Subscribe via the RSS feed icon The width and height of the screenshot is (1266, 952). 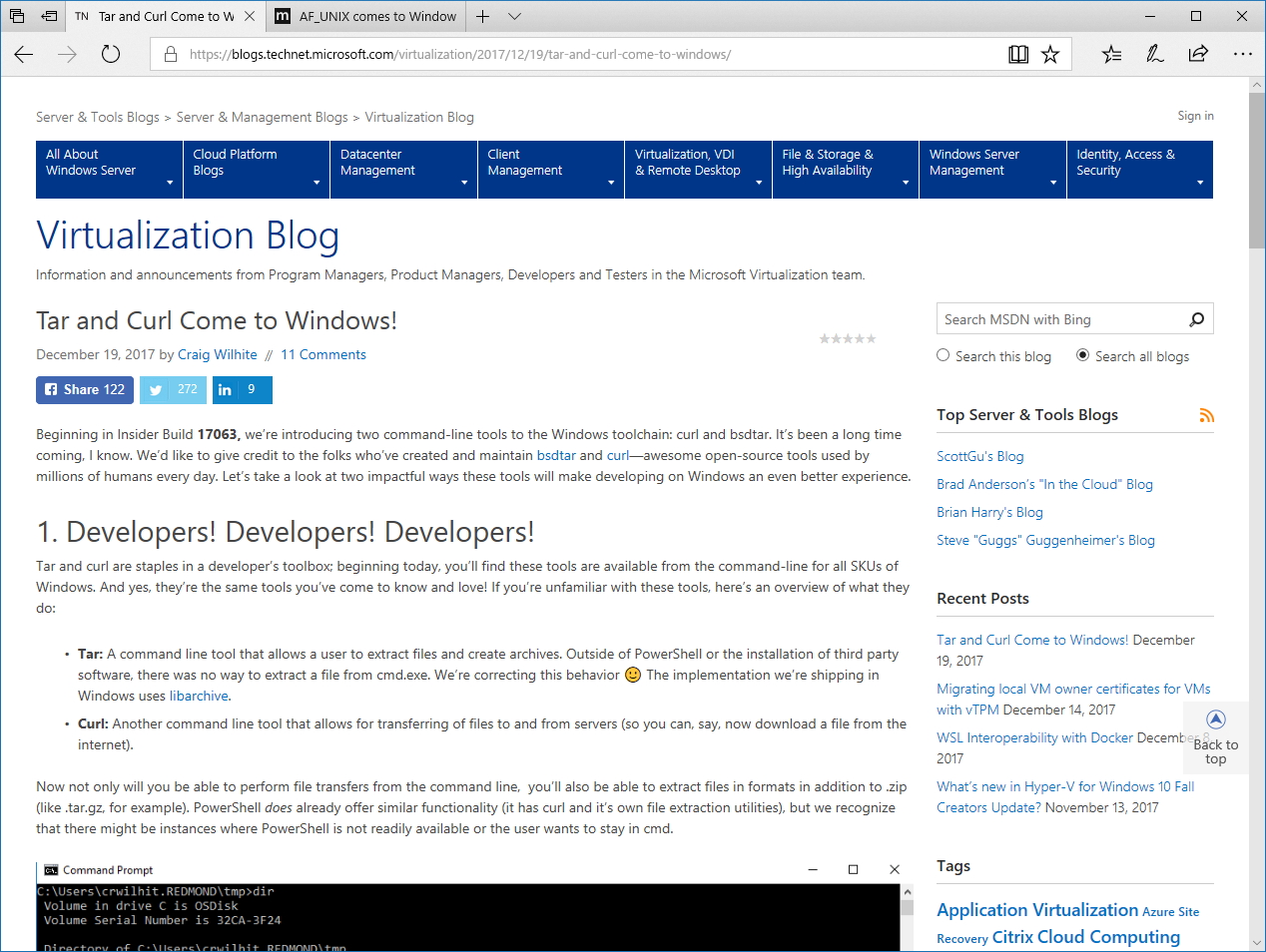click(x=1207, y=415)
